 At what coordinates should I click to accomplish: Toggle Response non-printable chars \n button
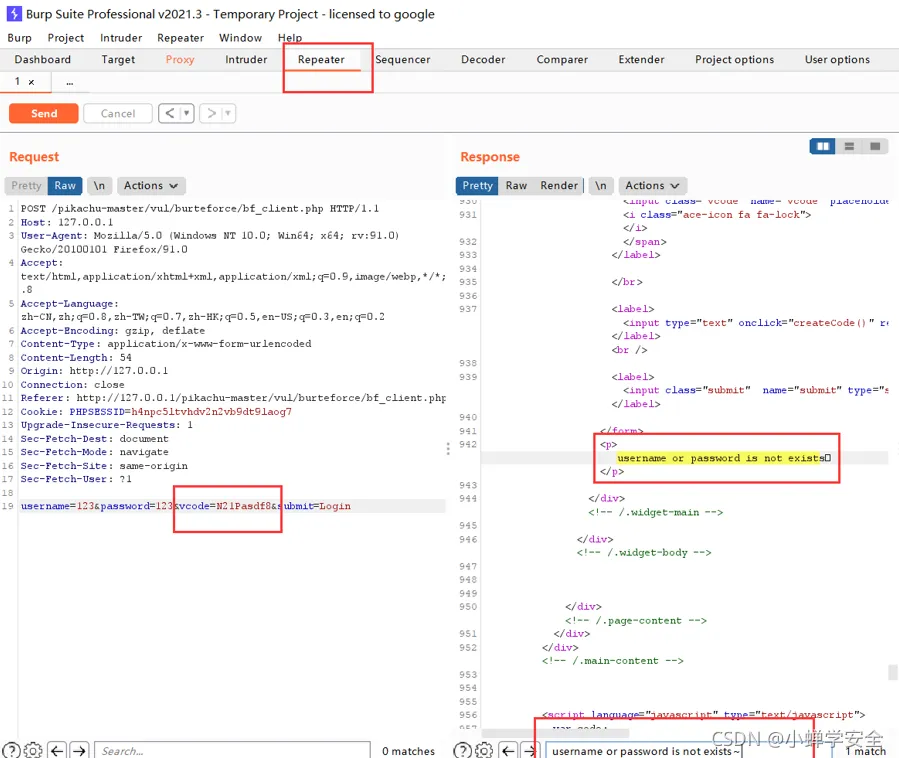coord(600,185)
